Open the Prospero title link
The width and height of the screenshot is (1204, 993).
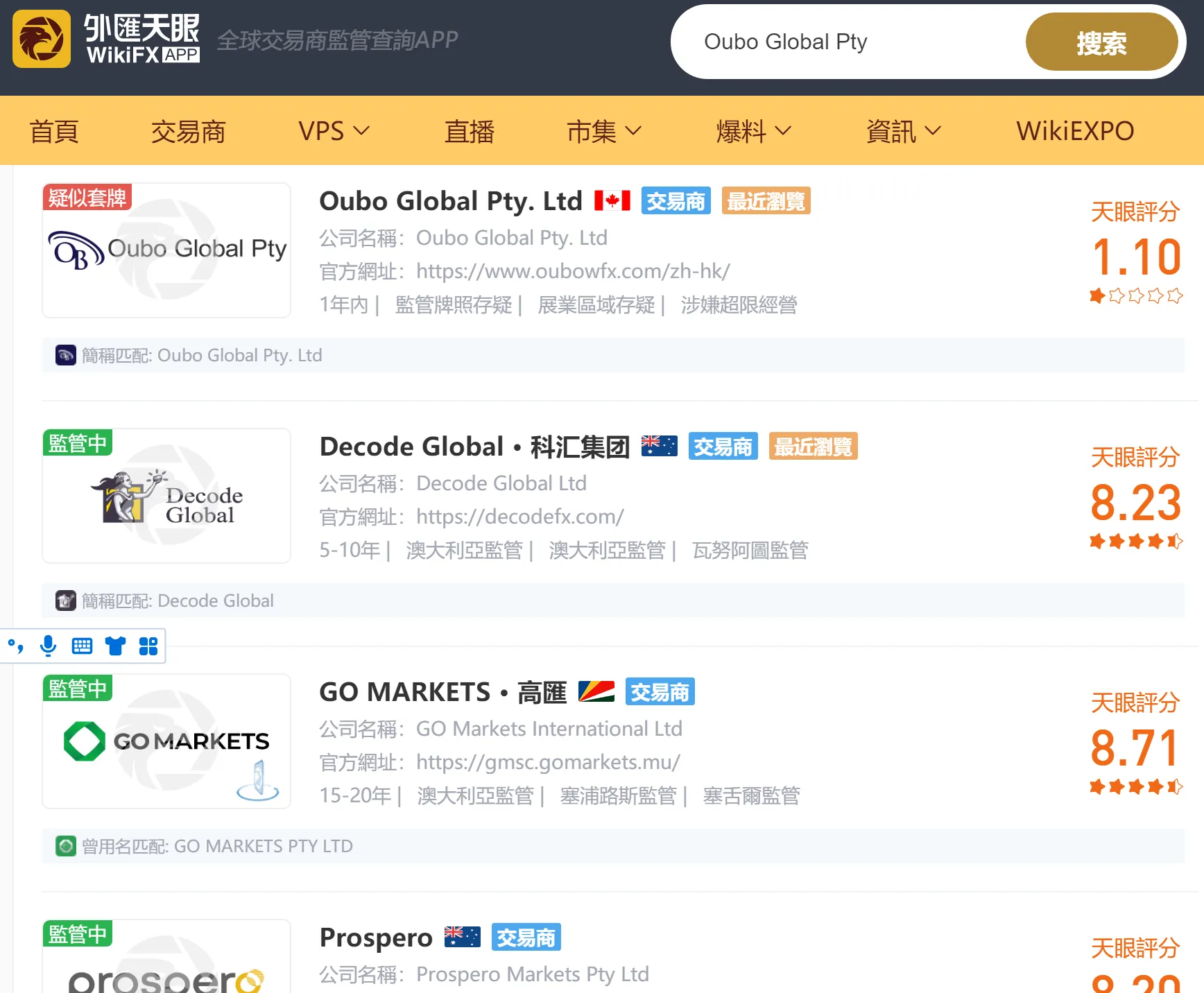click(x=376, y=938)
